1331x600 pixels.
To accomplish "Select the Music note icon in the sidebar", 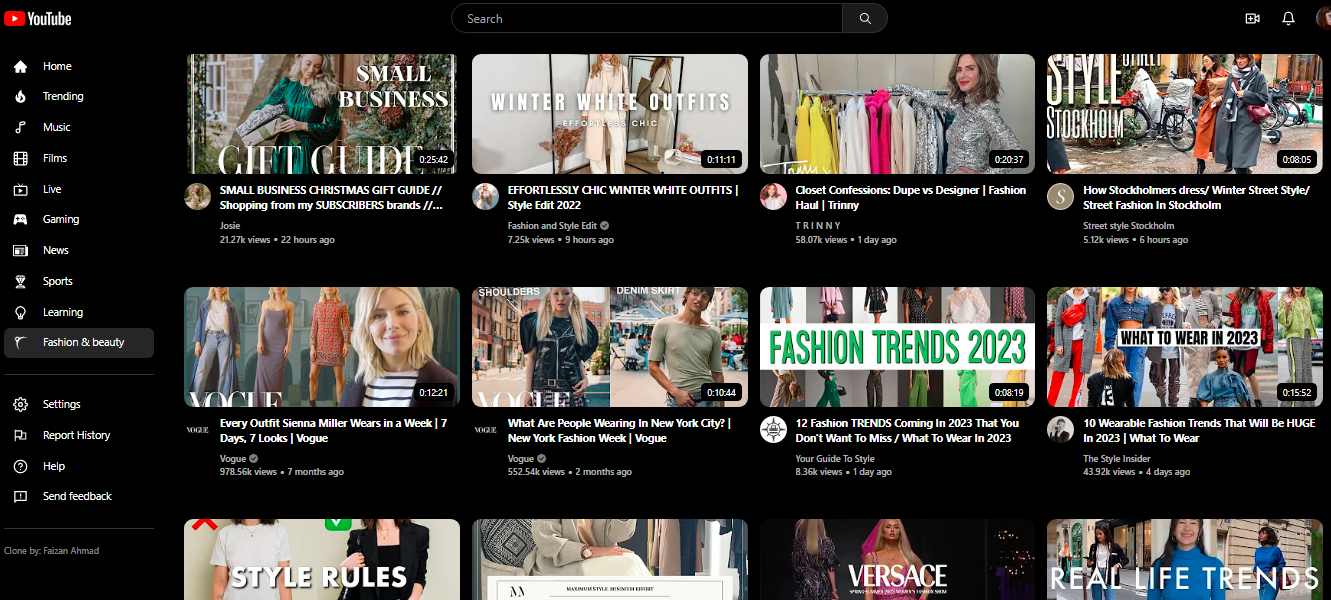I will click(20, 127).
